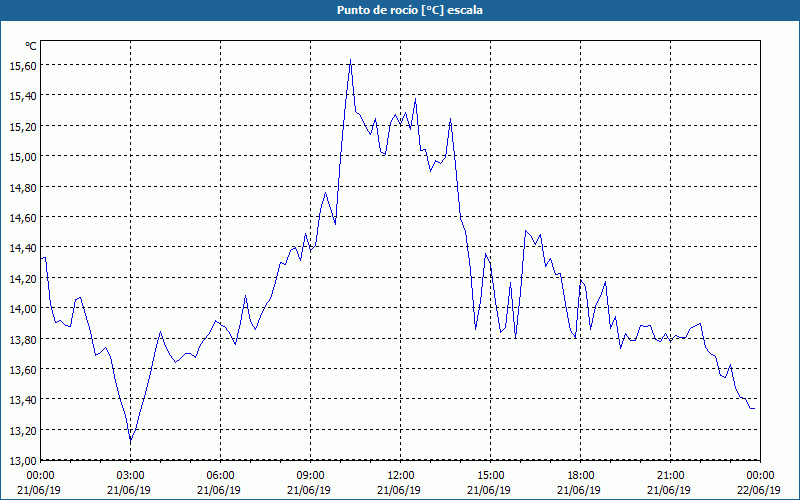Image resolution: width=800 pixels, height=500 pixels.
Task: Select the 13,80 y-axis label
Action: 23,339
